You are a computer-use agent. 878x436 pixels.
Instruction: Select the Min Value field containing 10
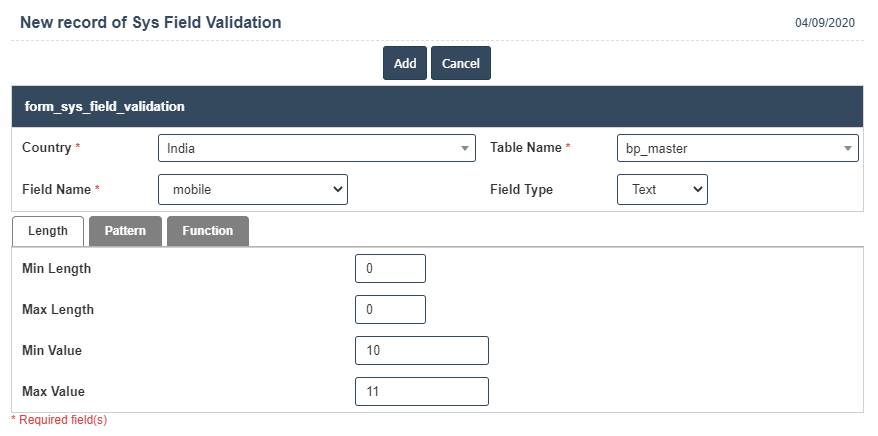pyautogui.click(x=421, y=351)
